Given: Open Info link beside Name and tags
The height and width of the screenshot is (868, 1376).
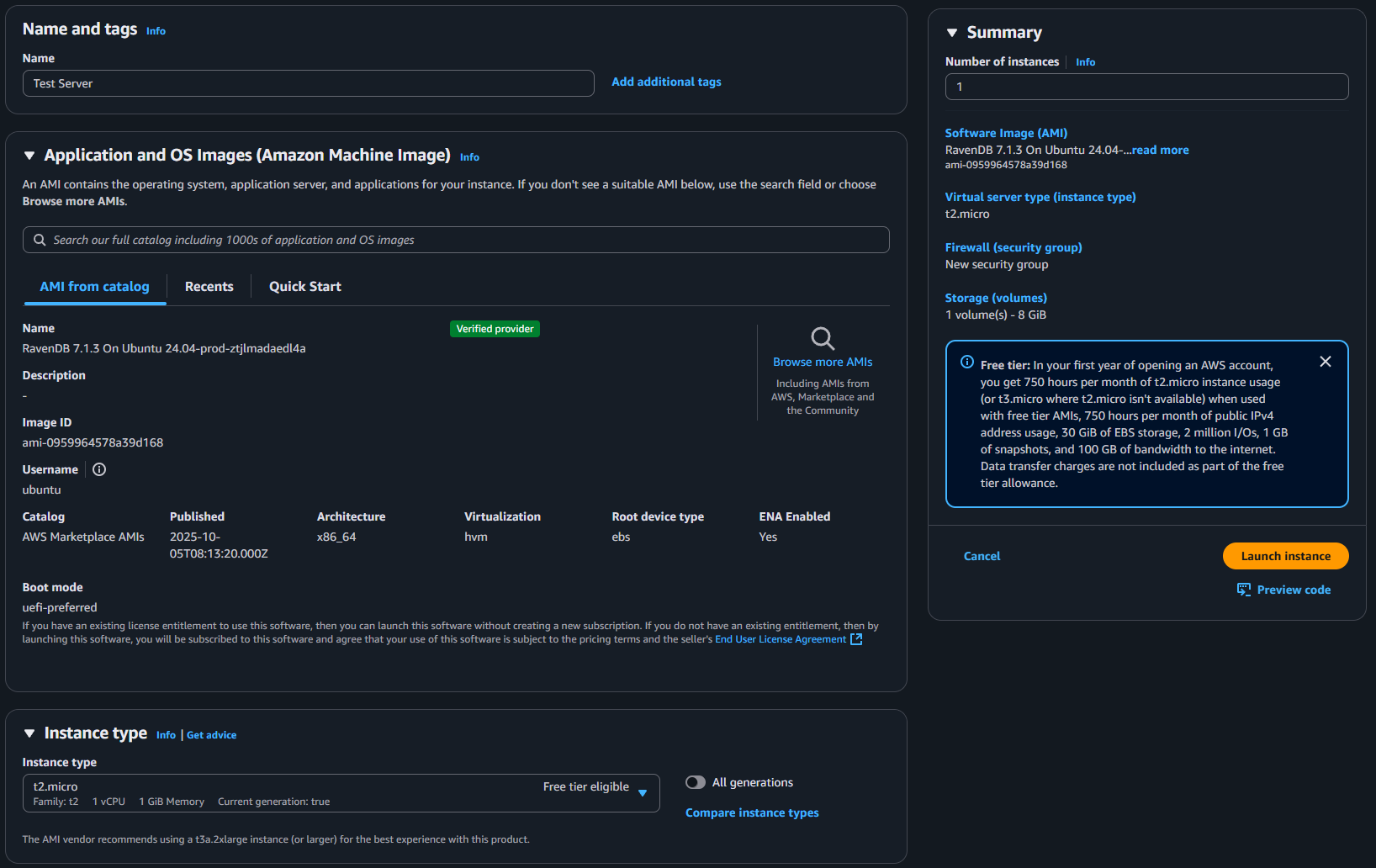Looking at the screenshot, I should coord(156,31).
